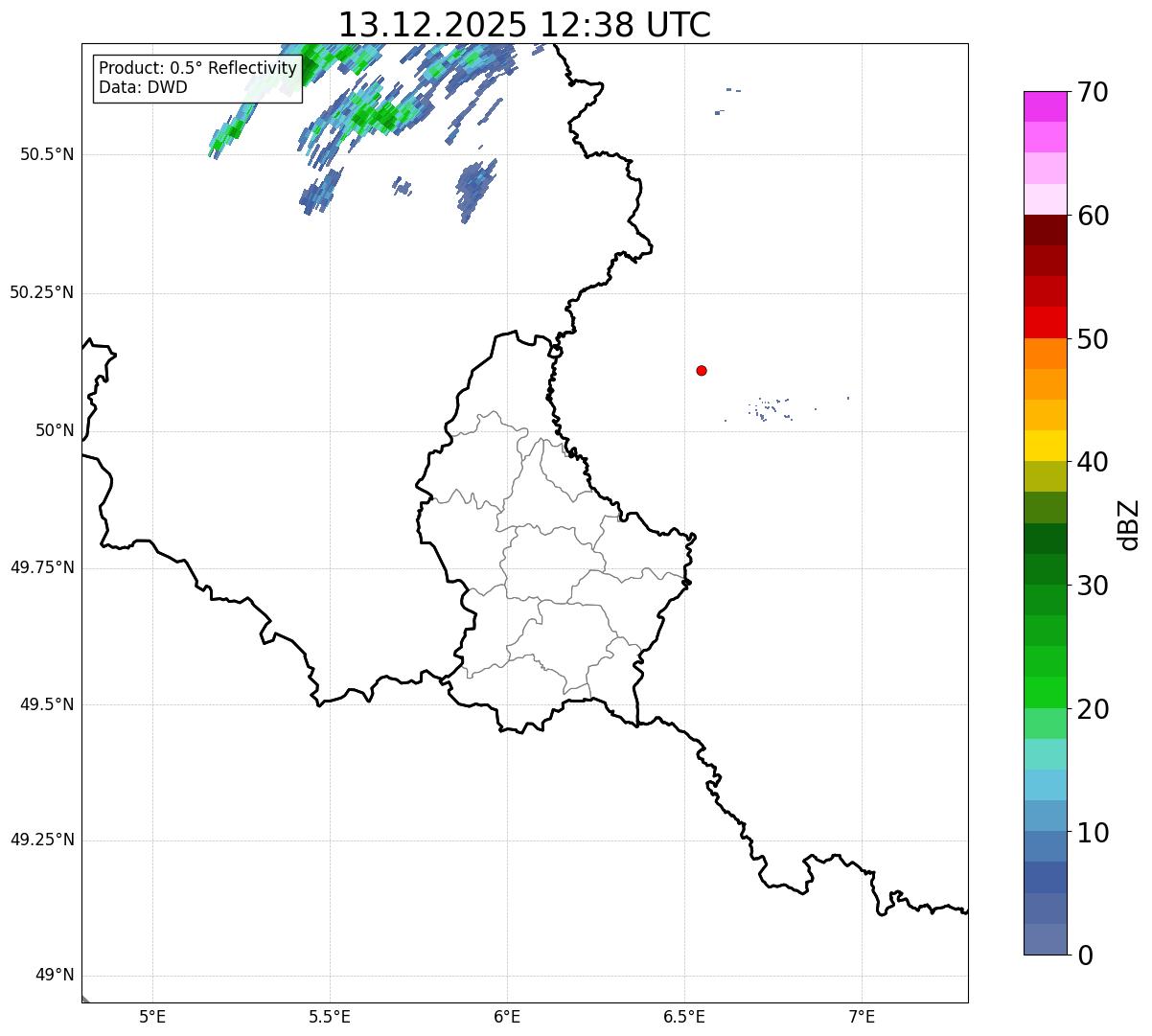Click the Product: 0.5° Reflectivity label

click(197, 69)
